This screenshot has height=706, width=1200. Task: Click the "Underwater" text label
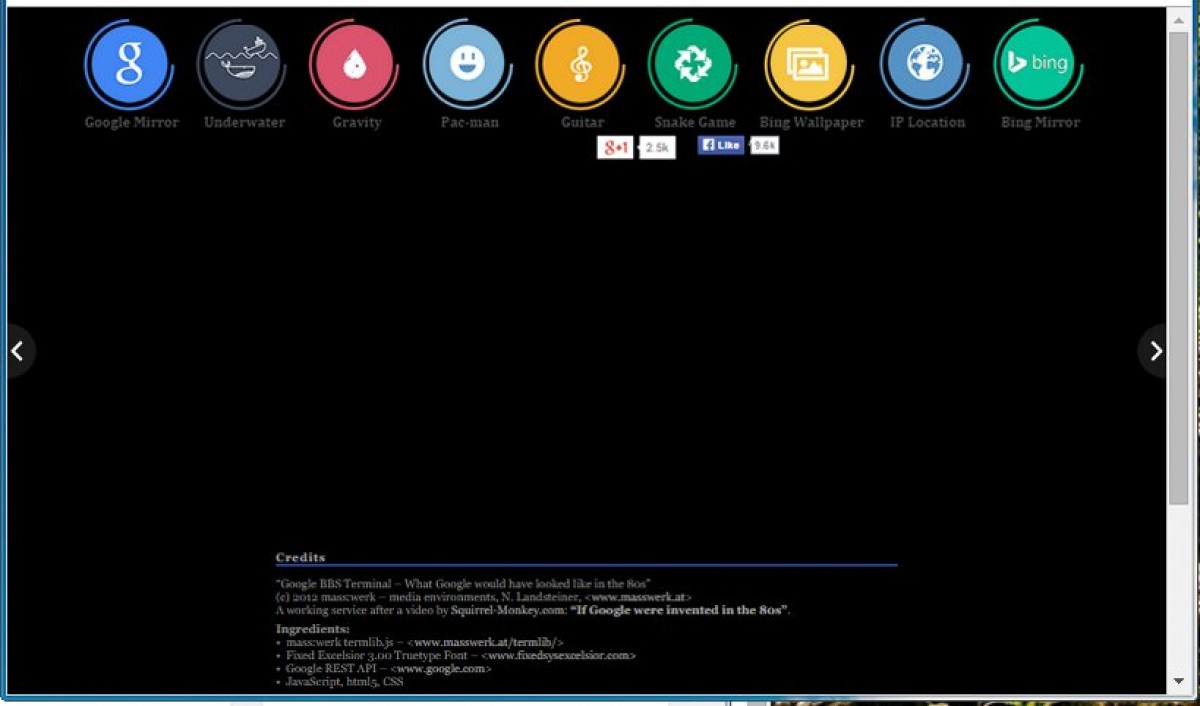(244, 122)
